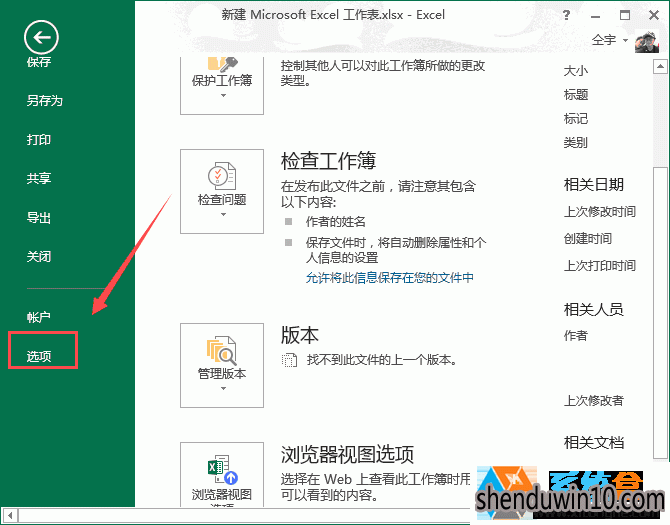Open the 帐户 page
This screenshot has width=670, height=525.
tap(39, 317)
